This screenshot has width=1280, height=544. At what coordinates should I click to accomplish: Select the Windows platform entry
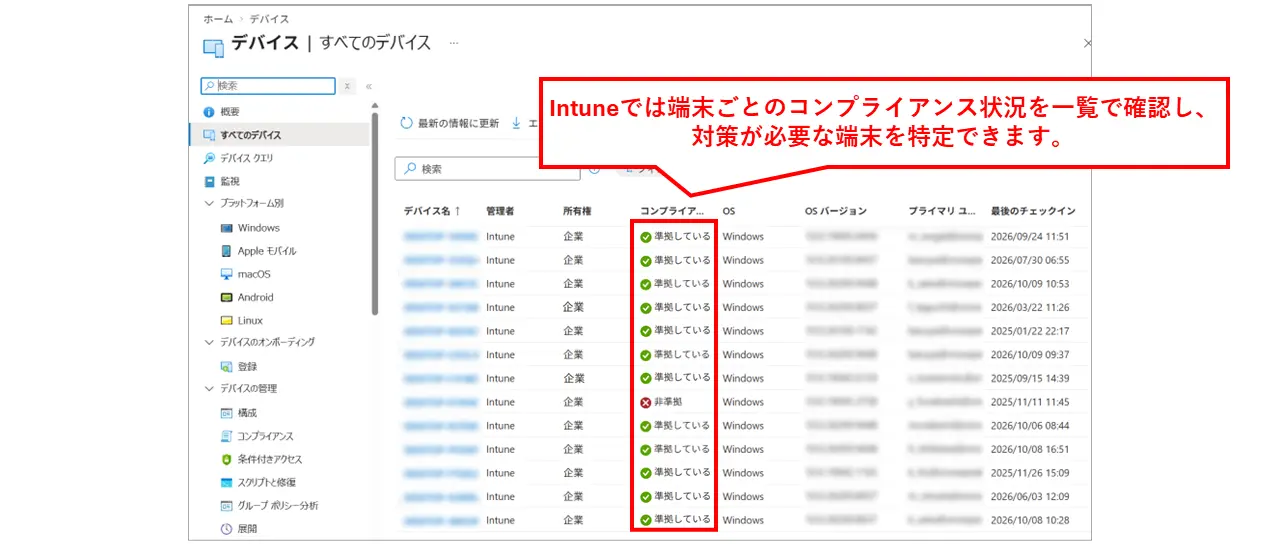pos(258,228)
